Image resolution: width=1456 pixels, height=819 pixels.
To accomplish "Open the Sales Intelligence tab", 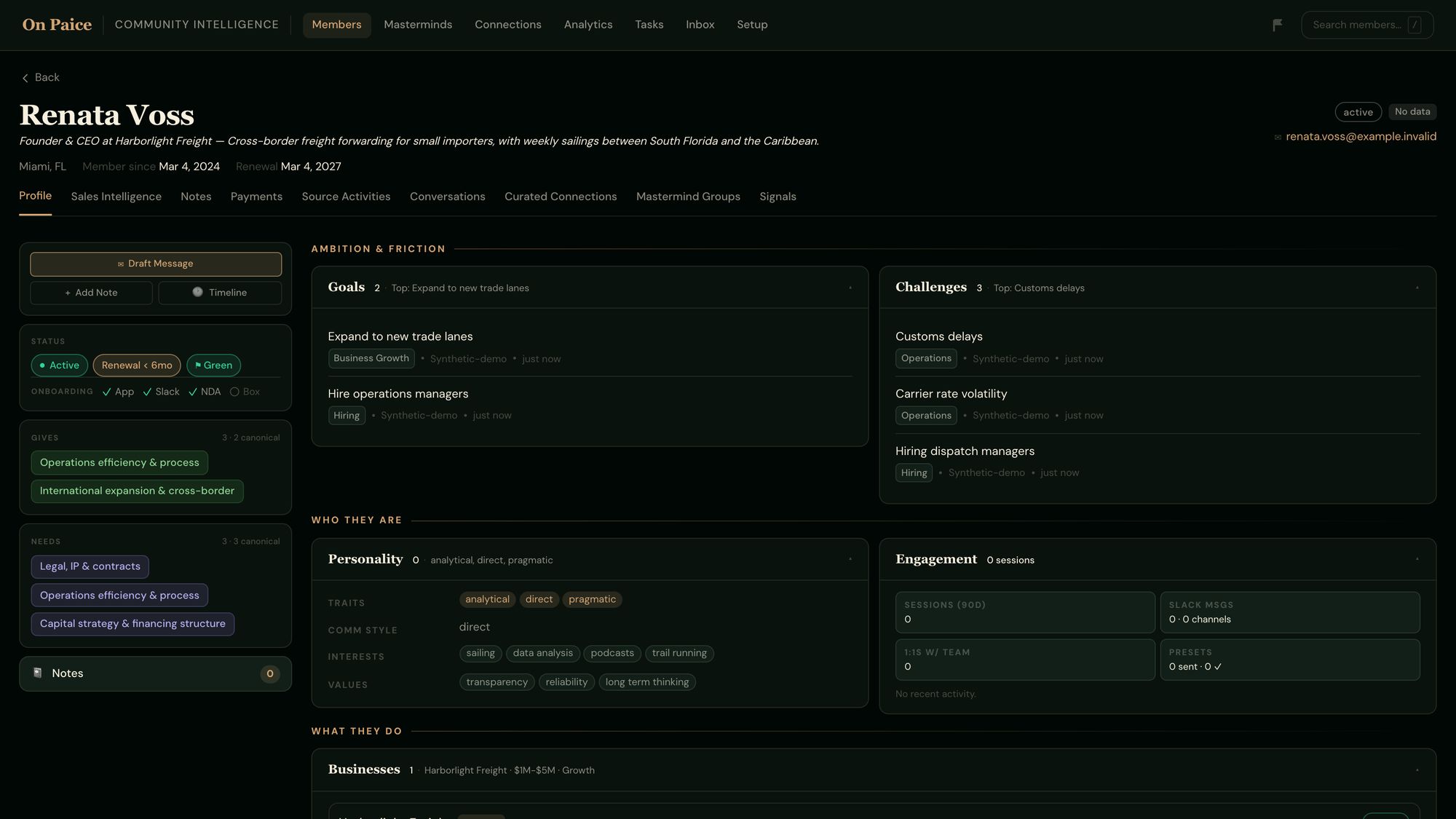I will pyautogui.click(x=116, y=197).
